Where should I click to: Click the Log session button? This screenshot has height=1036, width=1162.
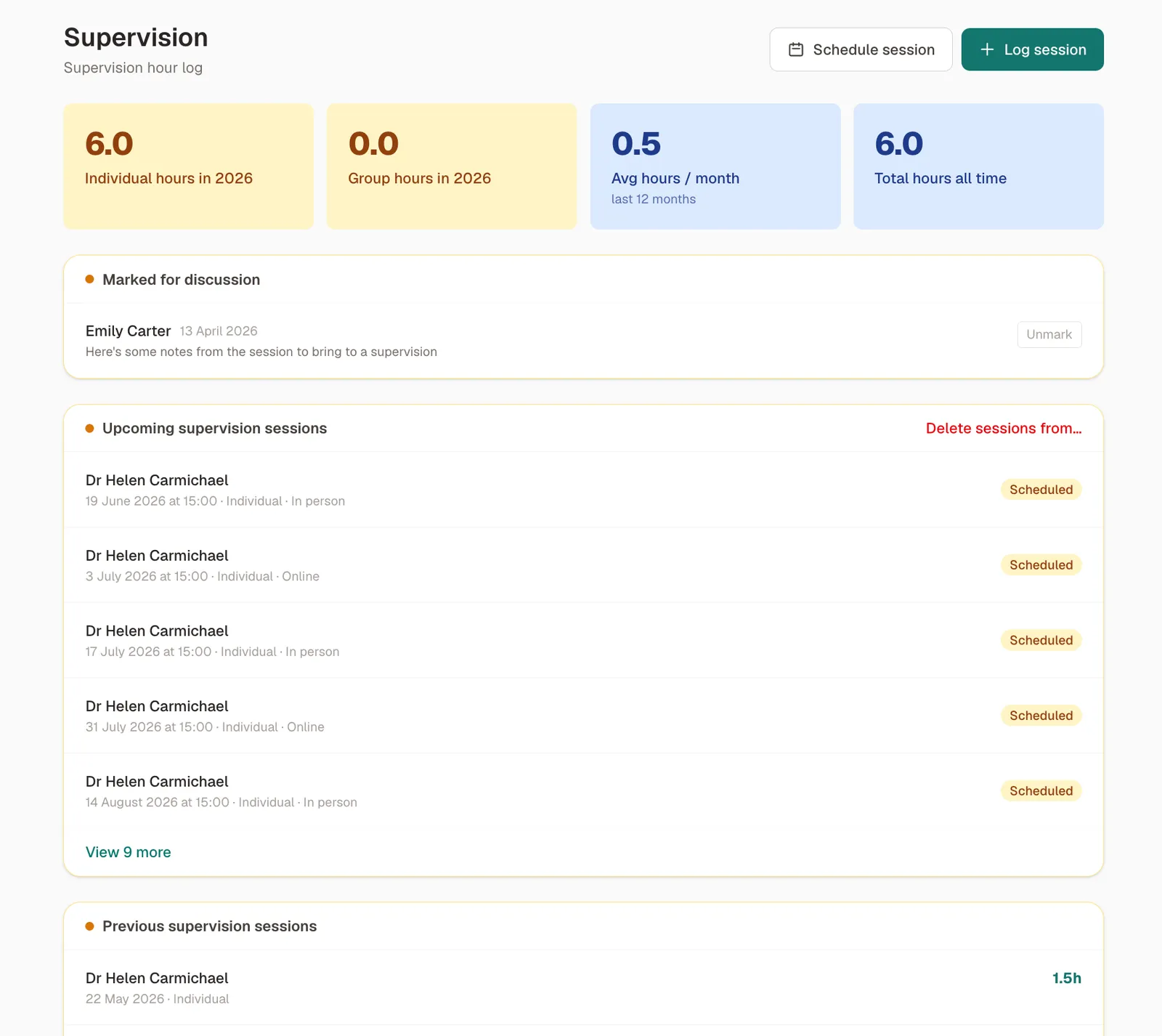coord(1032,49)
